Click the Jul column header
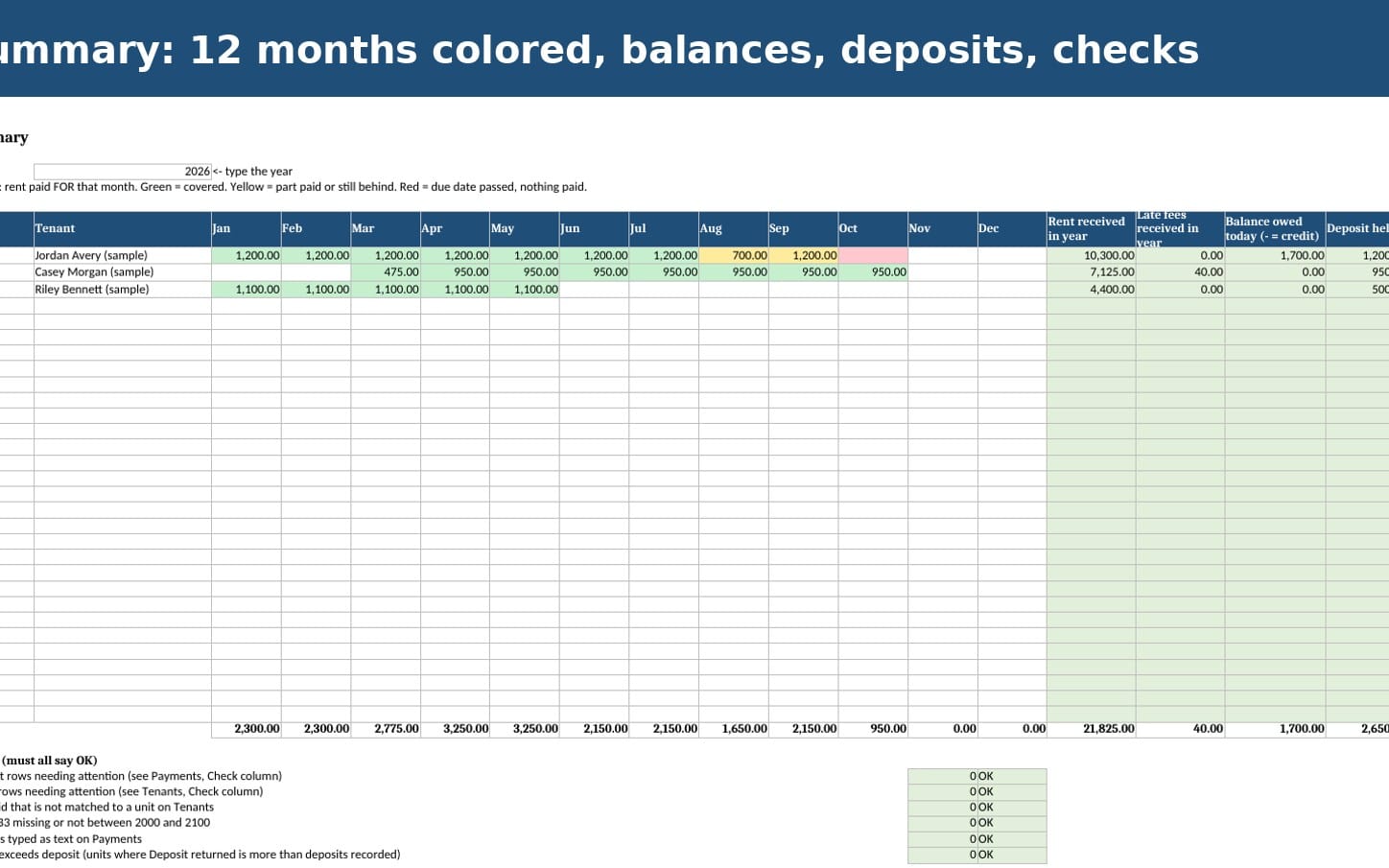The height and width of the screenshot is (868, 1389). click(664, 229)
